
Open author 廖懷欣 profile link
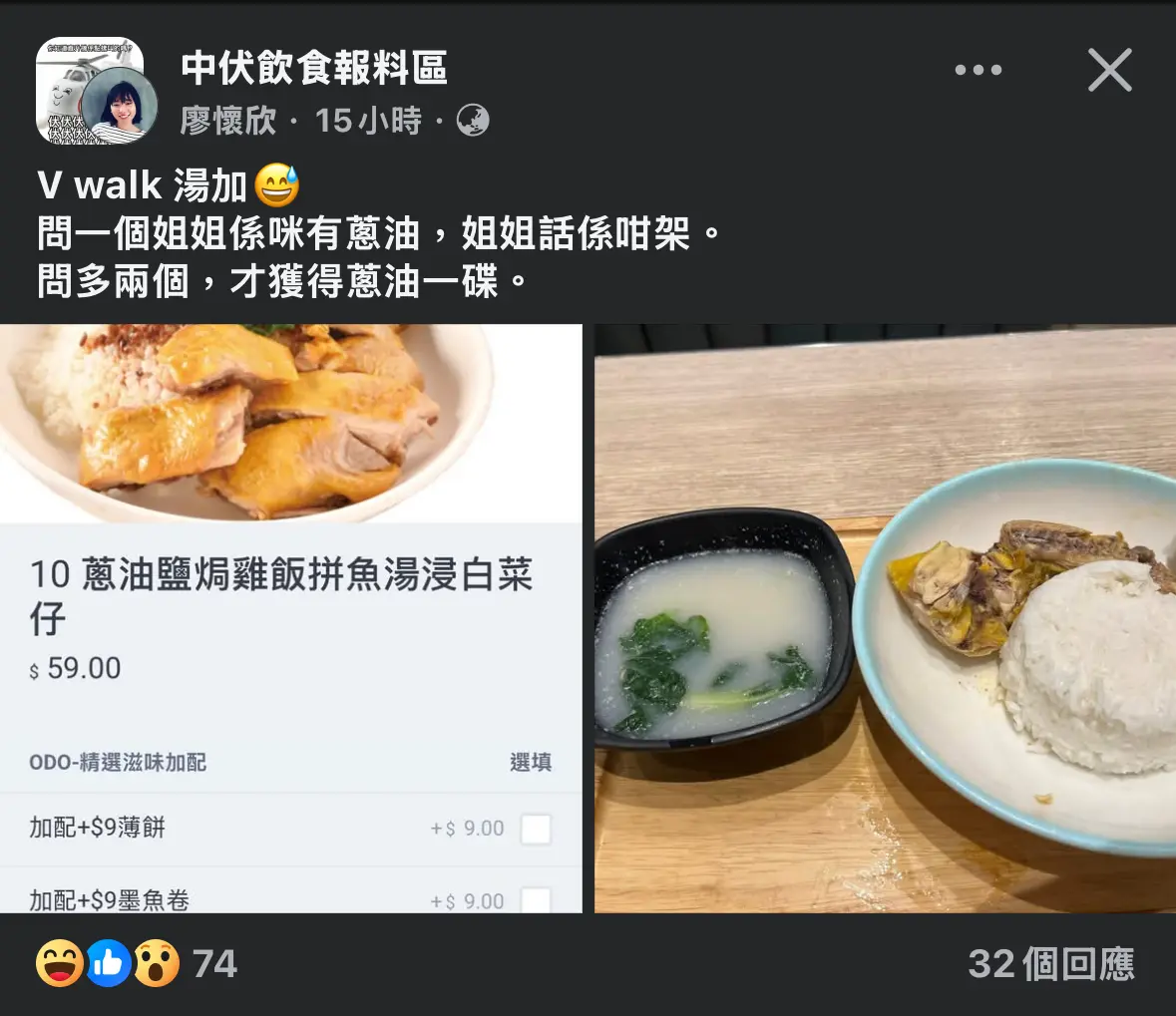click(228, 121)
